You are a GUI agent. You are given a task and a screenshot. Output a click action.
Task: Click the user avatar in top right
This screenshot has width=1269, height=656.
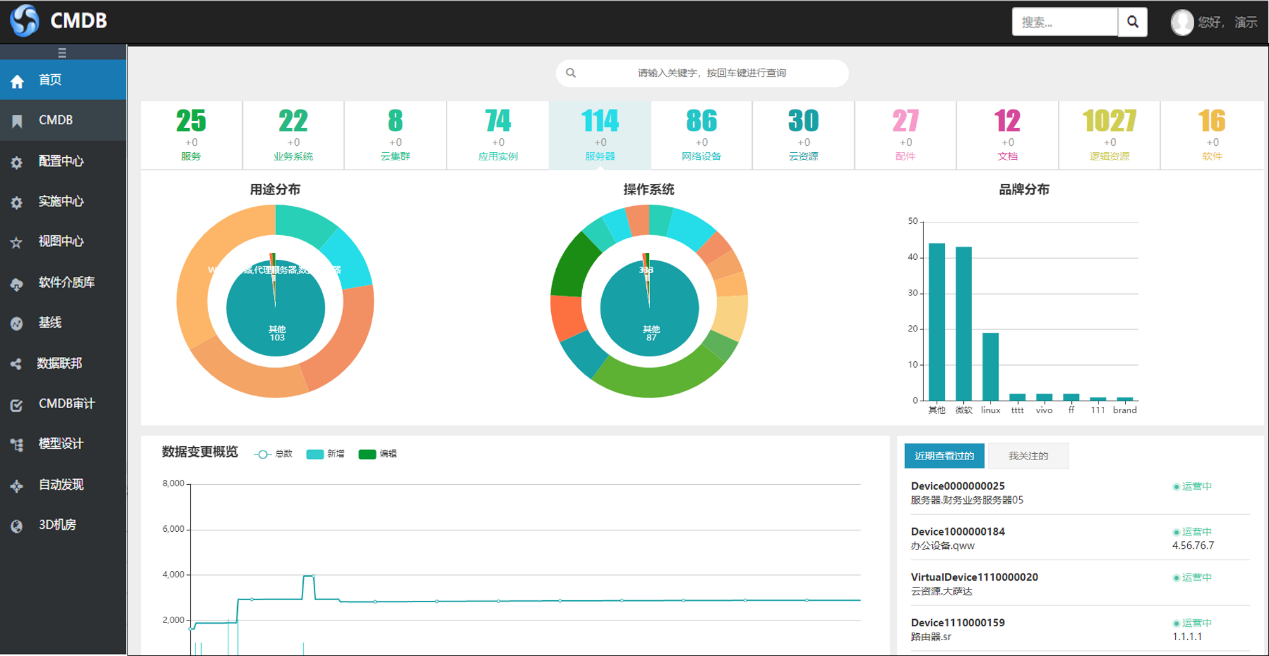(1182, 22)
